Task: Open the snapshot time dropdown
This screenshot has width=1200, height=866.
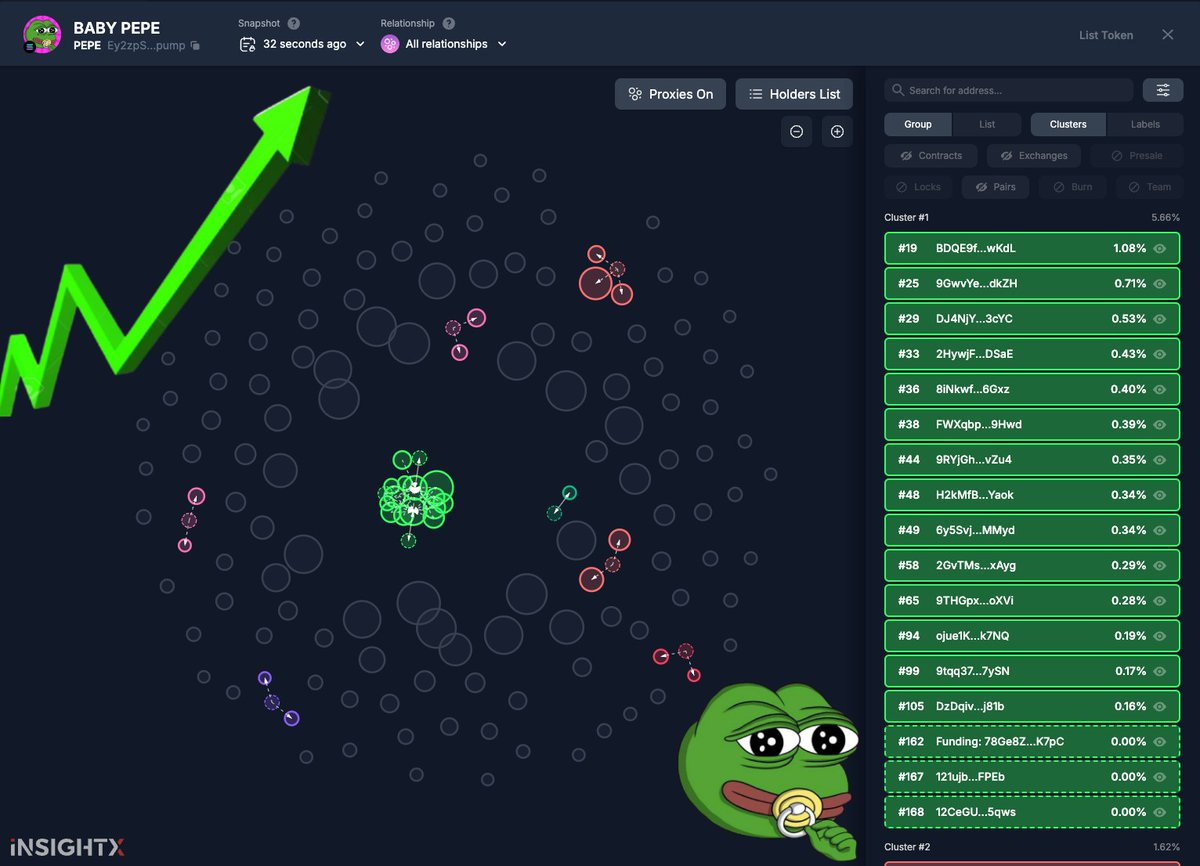Action: pyautogui.click(x=304, y=44)
